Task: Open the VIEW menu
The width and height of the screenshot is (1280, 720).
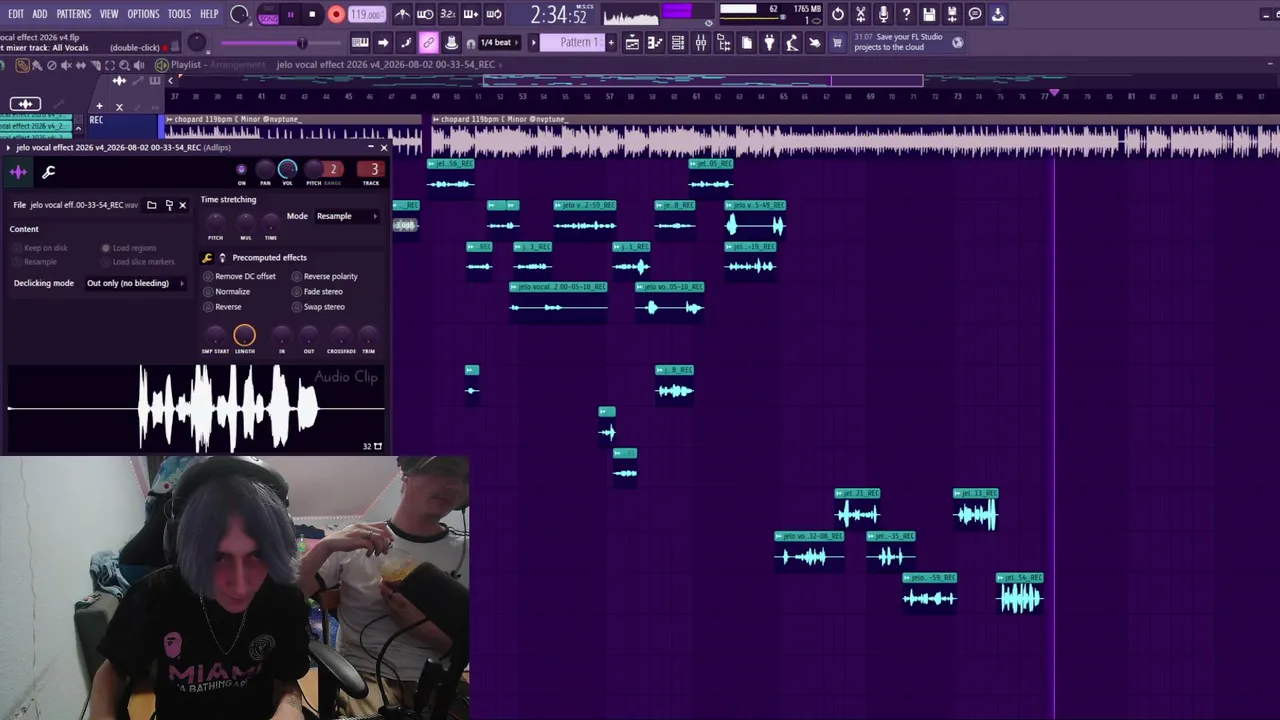Action: 109,14
